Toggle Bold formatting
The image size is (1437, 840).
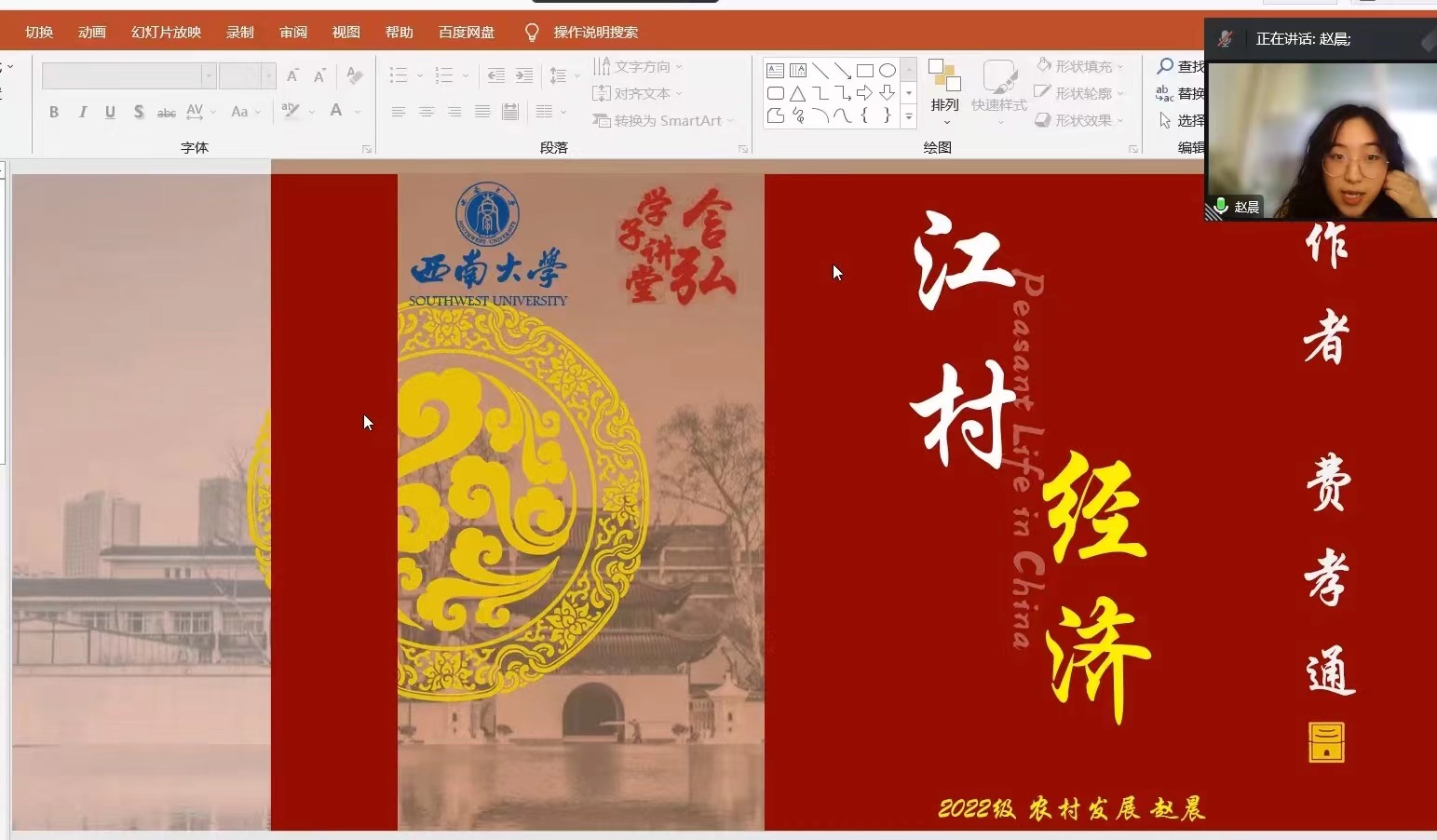(x=54, y=112)
